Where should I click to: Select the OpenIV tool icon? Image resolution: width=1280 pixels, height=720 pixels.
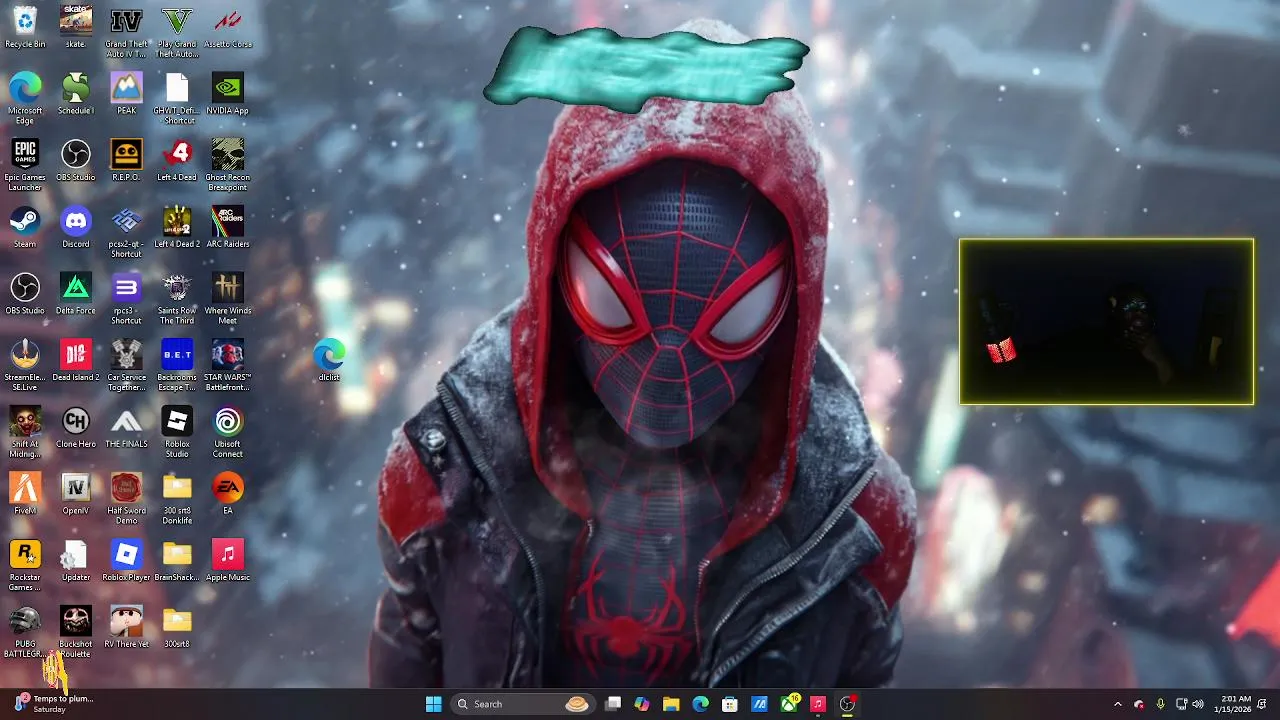click(x=75, y=494)
